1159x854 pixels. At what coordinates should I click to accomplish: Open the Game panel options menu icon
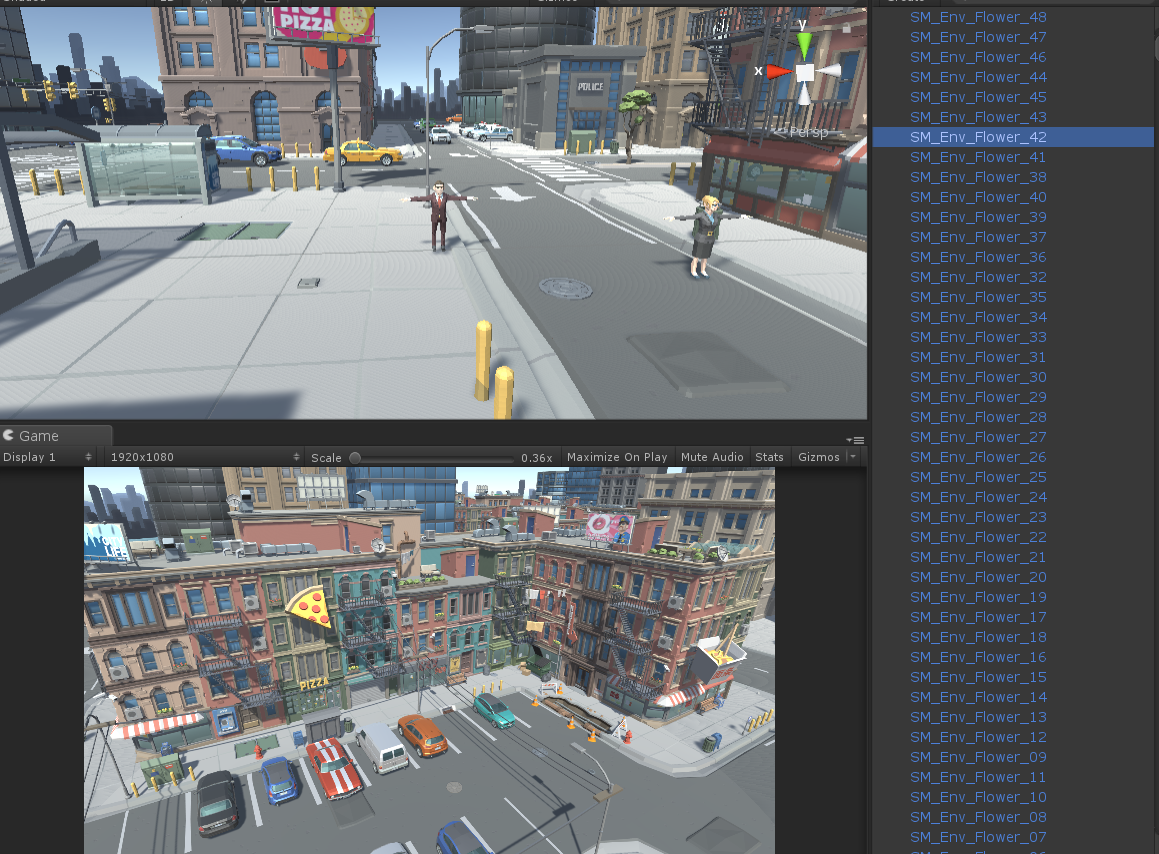[x=855, y=440]
